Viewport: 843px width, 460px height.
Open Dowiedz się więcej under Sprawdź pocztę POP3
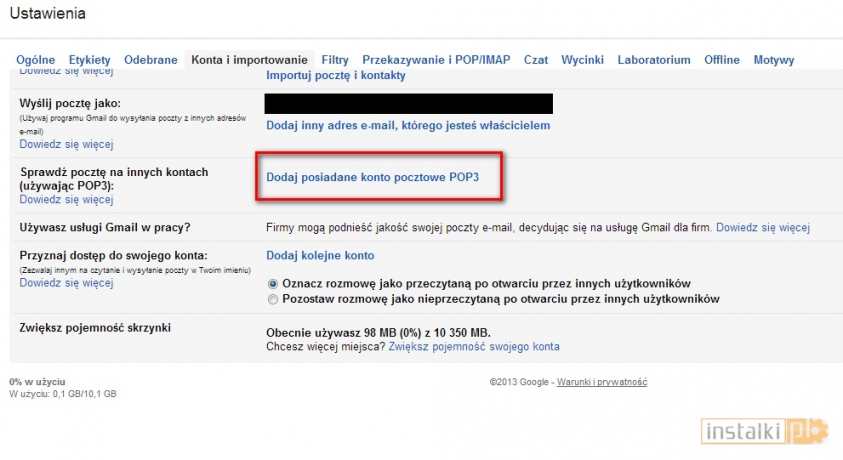pyautogui.click(x=67, y=199)
